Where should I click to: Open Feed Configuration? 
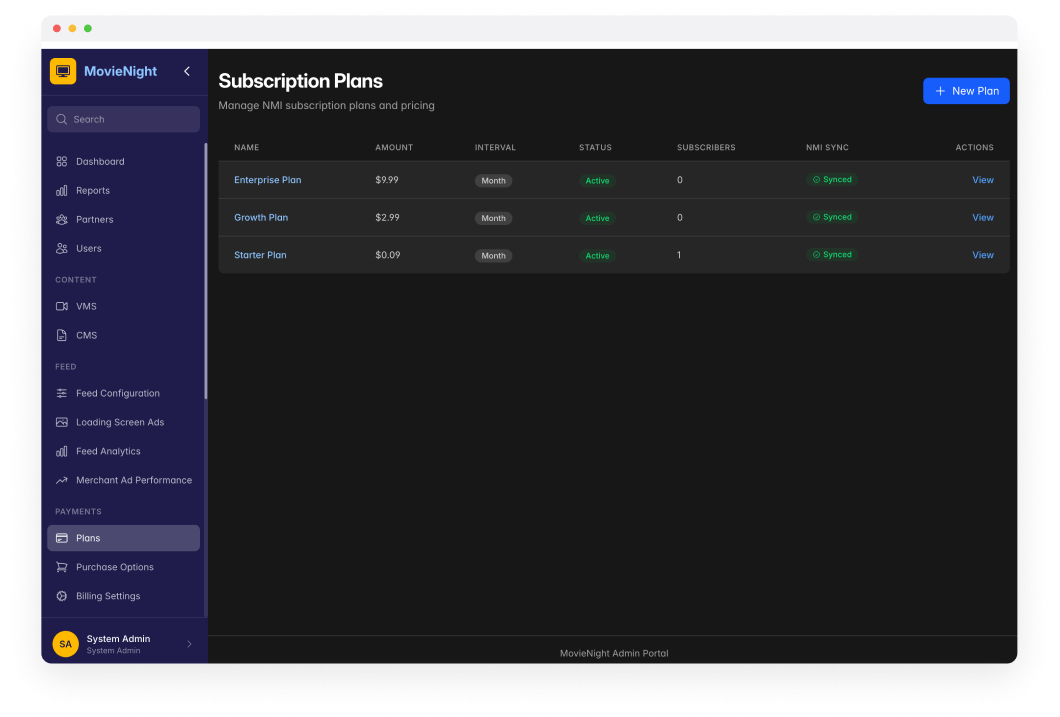click(124, 393)
